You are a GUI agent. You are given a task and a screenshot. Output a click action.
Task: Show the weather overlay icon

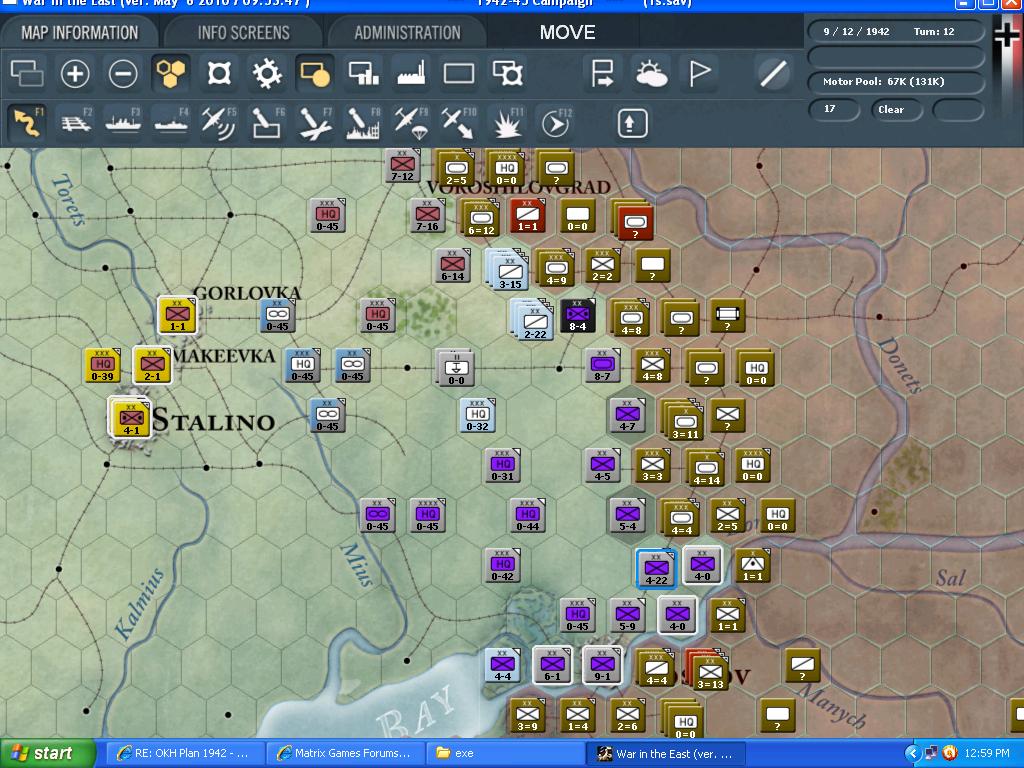click(x=650, y=73)
